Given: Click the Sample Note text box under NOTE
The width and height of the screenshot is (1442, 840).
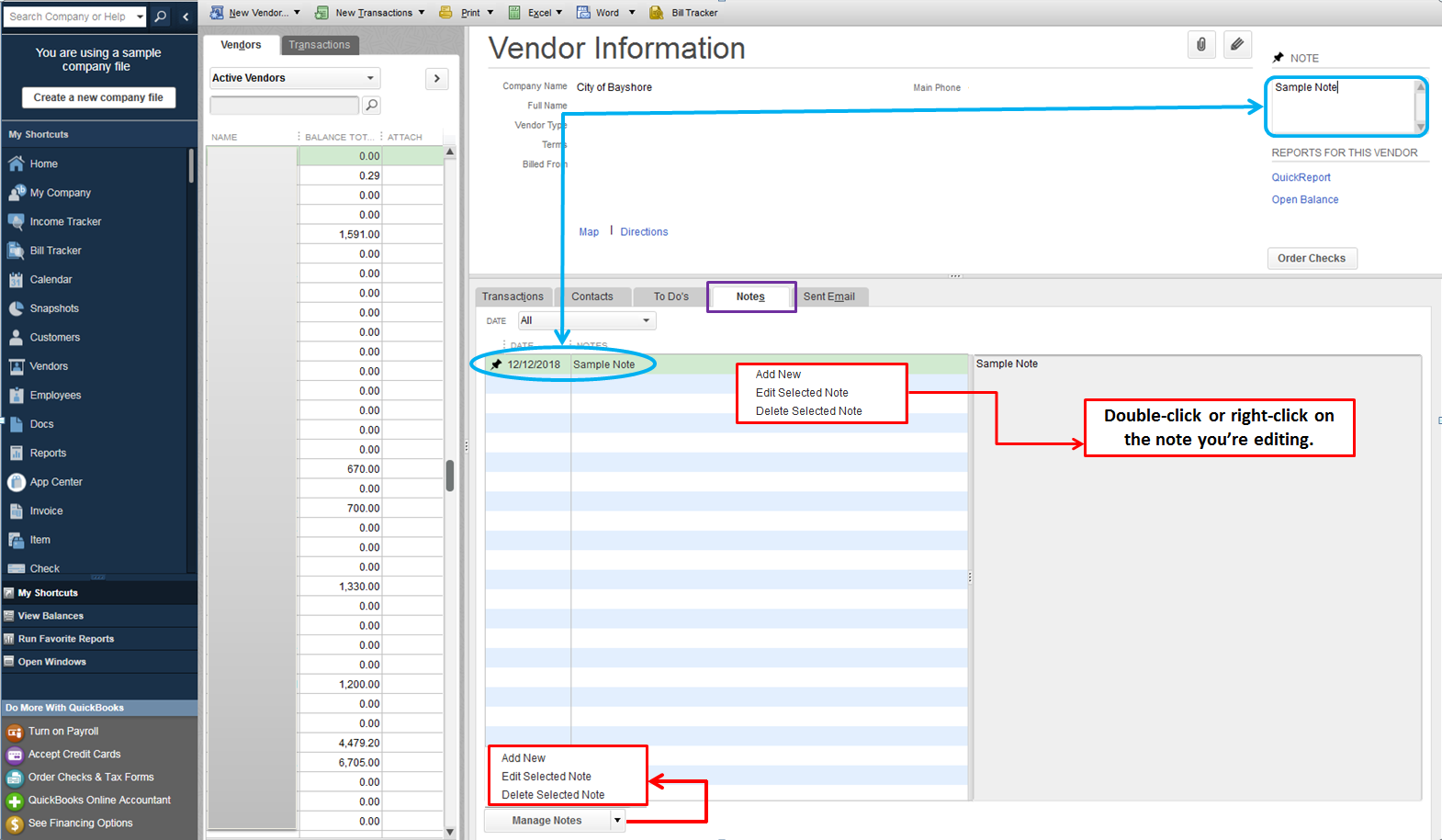Looking at the screenshot, I should (x=1342, y=106).
